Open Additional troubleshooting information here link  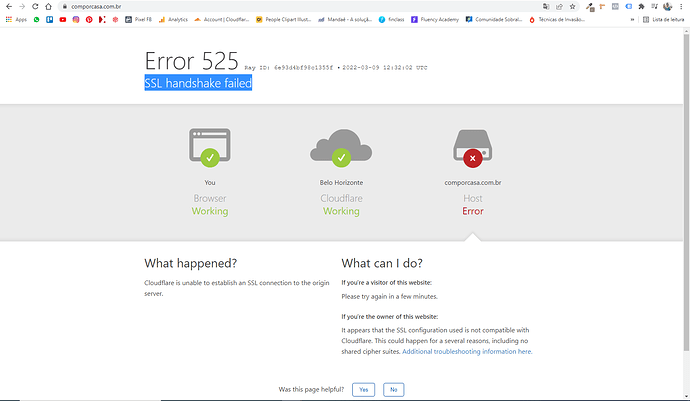click(x=467, y=351)
